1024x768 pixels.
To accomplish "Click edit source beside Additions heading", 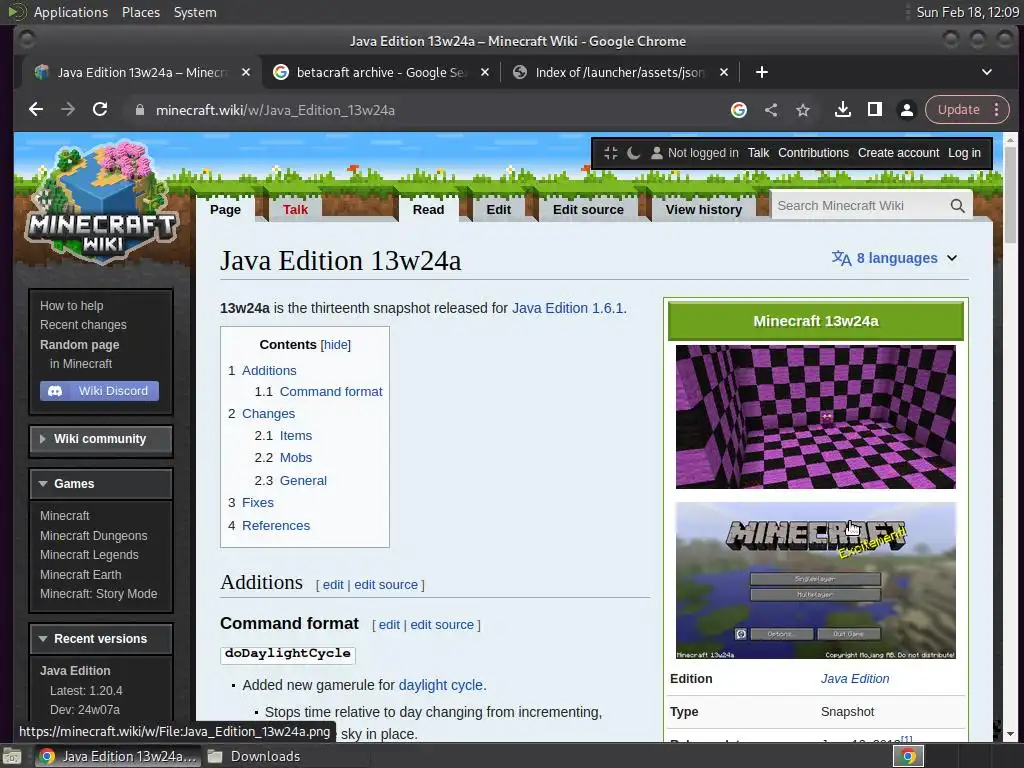I will [x=386, y=585].
